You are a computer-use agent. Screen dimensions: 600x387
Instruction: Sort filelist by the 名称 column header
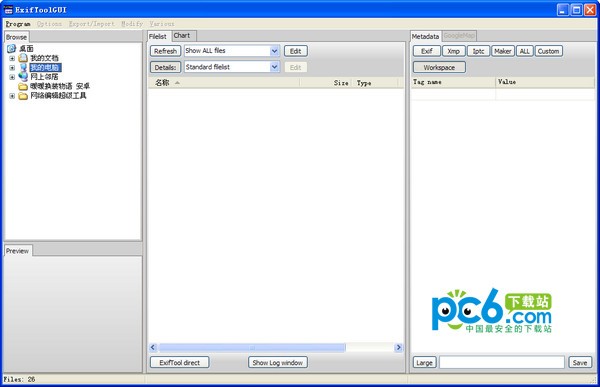(x=223, y=83)
